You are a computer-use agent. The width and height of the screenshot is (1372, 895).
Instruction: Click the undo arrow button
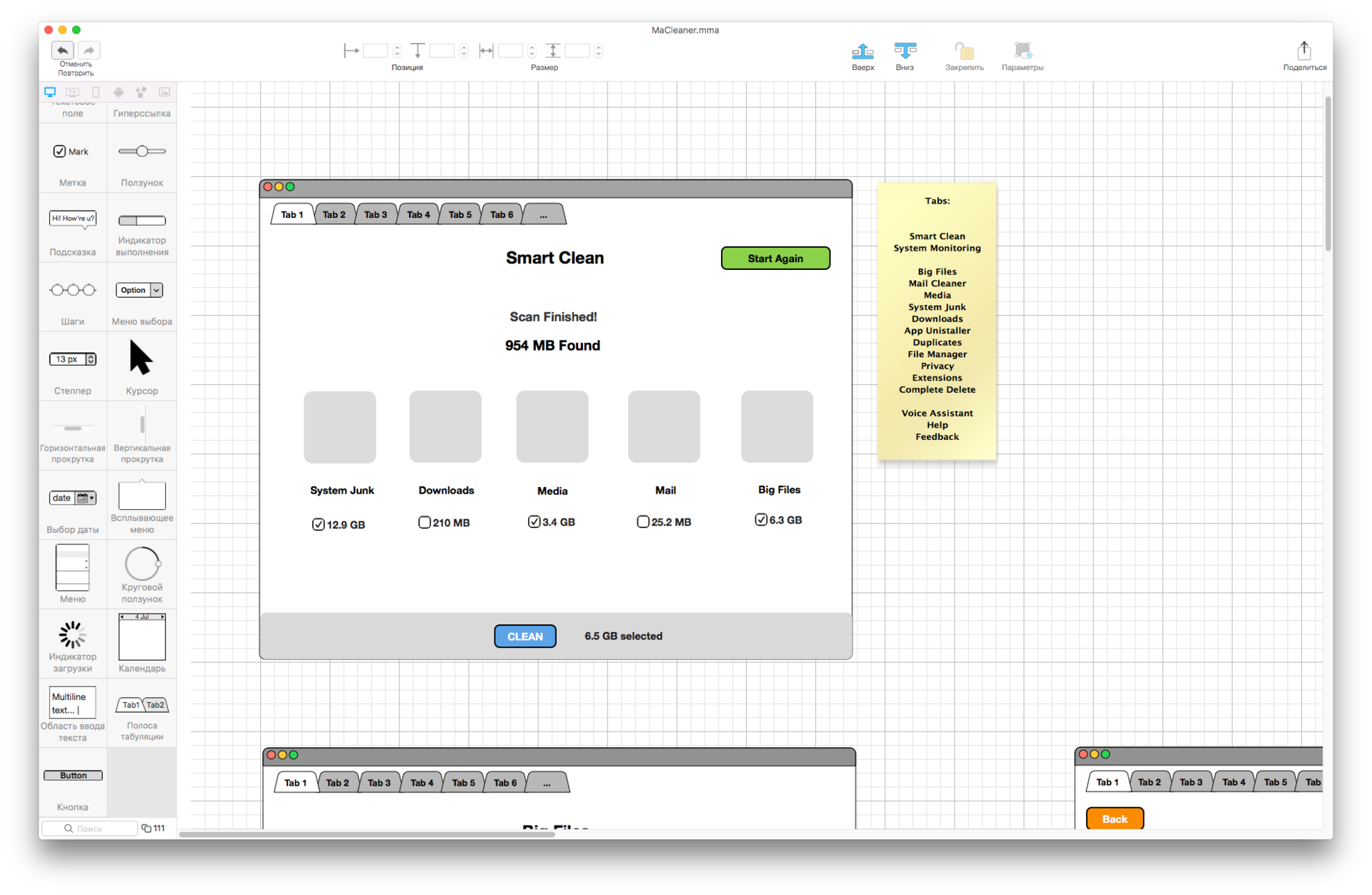click(63, 50)
